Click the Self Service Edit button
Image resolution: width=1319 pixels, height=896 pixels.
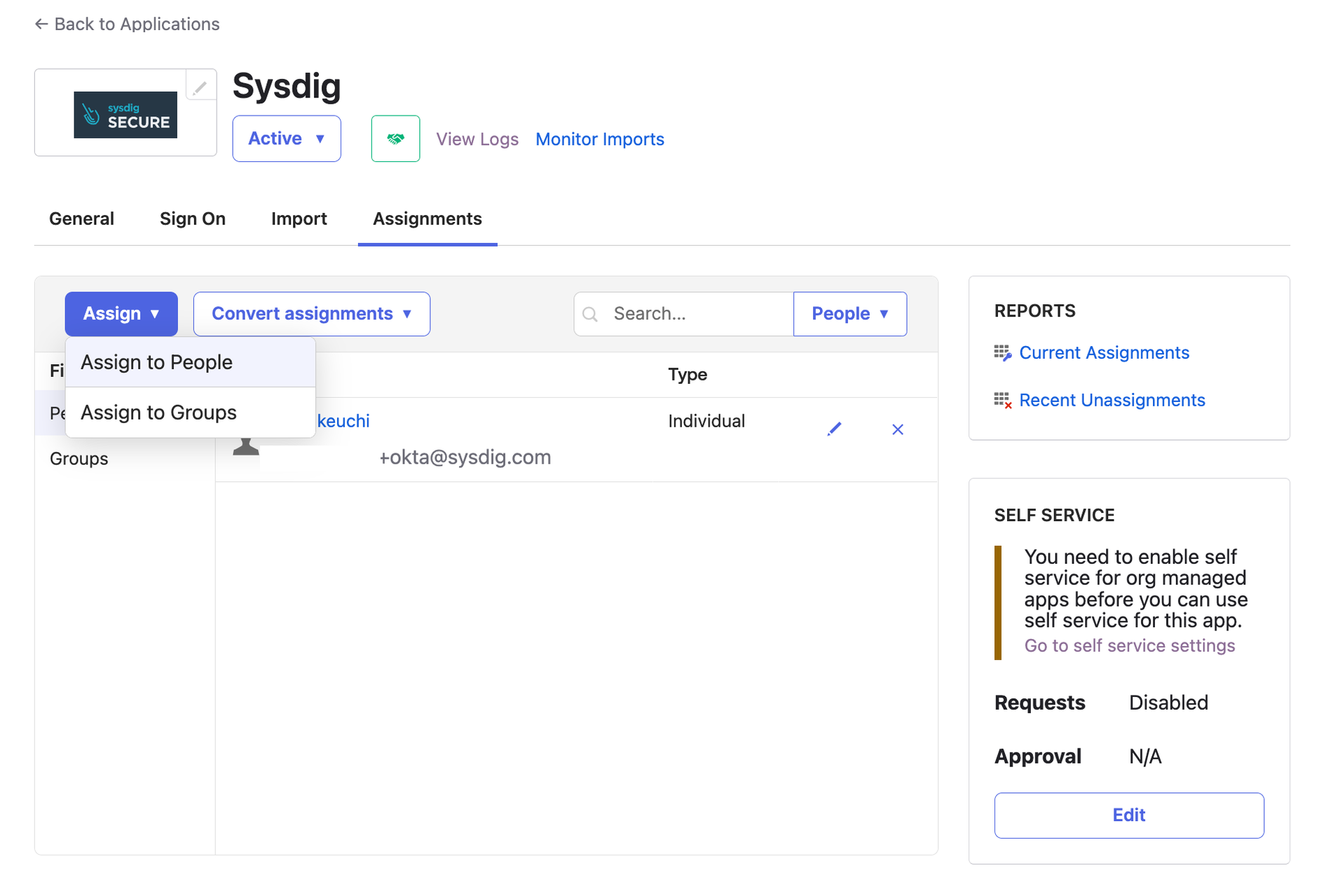[x=1129, y=815]
